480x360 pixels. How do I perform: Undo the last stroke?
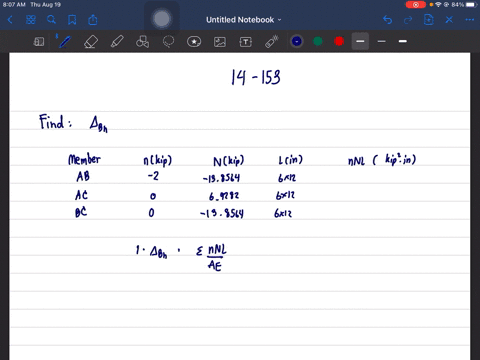[x=387, y=20]
